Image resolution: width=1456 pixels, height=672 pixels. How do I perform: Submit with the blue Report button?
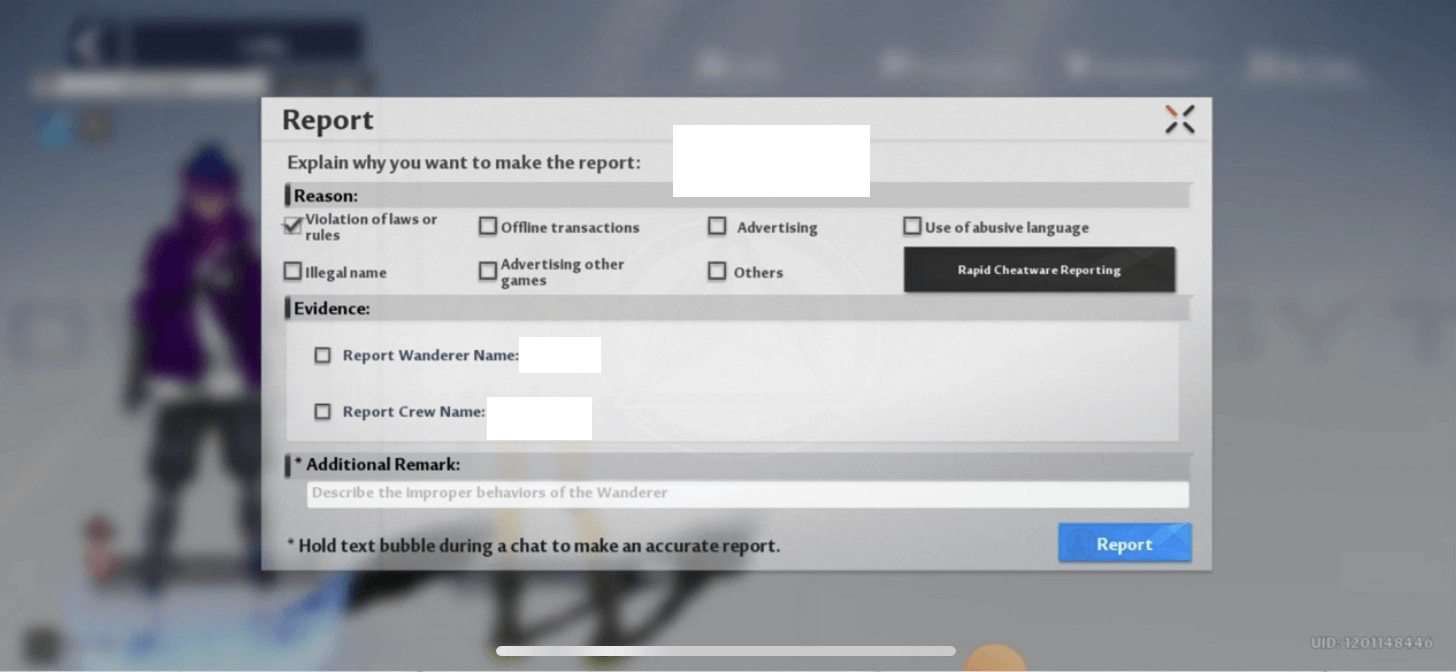(1124, 544)
